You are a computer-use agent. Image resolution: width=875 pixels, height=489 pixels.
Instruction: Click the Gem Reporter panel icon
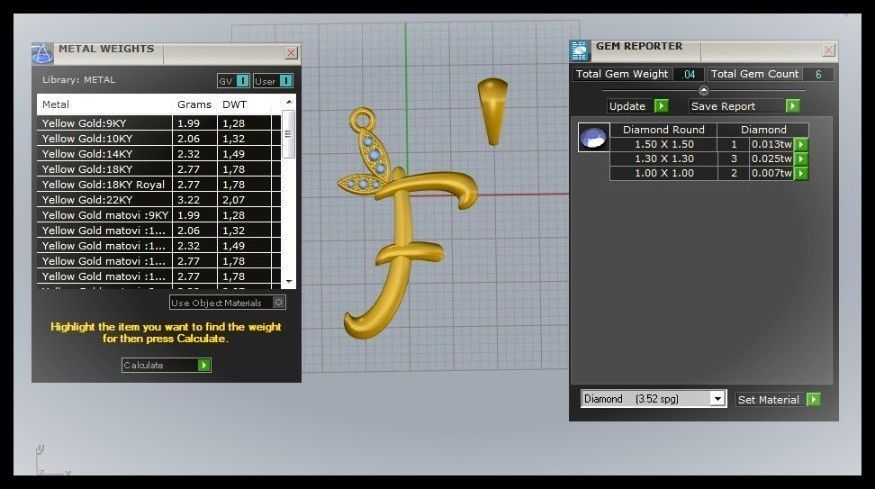[580, 51]
